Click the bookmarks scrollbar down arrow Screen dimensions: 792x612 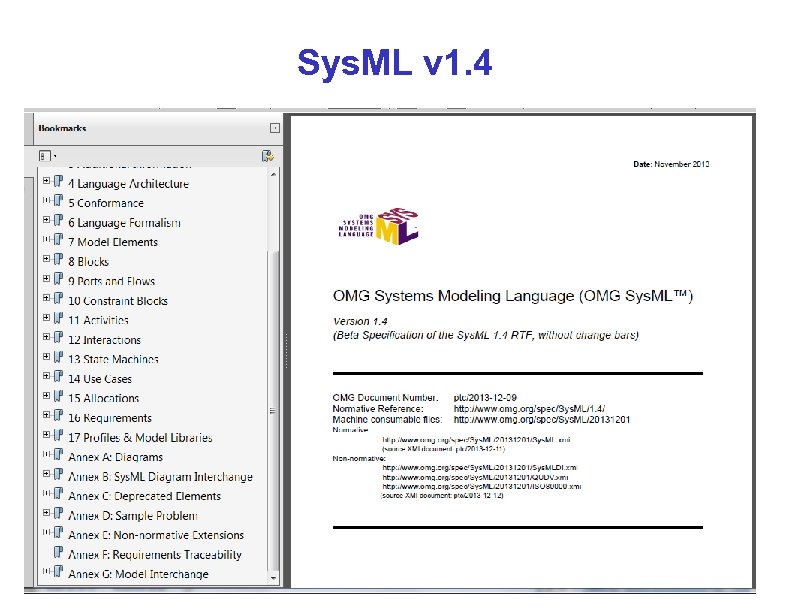tap(273, 578)
